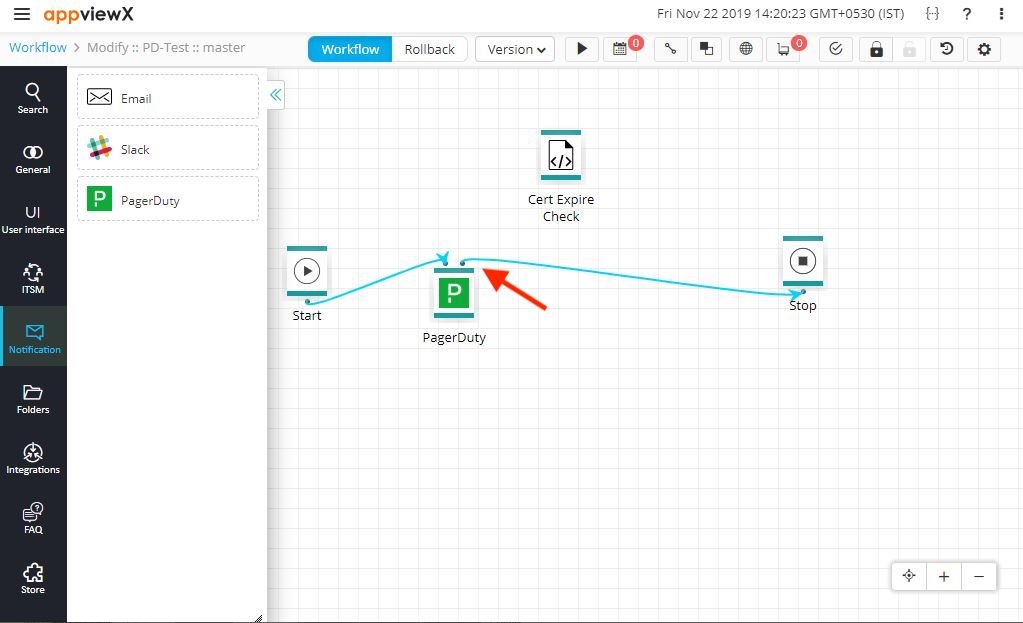Screen dimensions: 1023x623
Task: Collapse the notification palette panel
Action: [275, 94]
